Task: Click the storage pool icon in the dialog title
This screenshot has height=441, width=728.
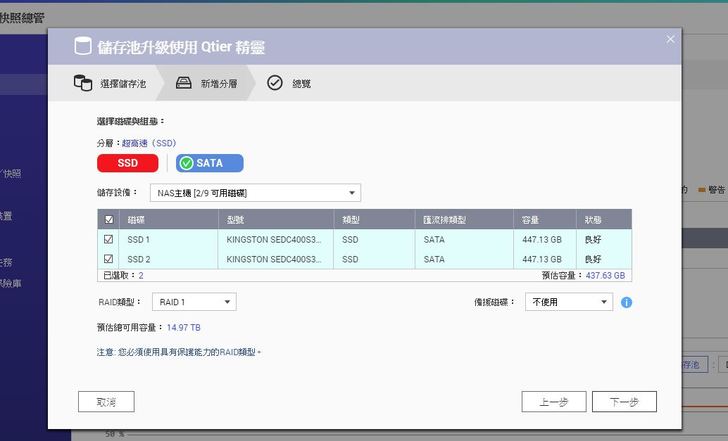Action: point(83,47)
